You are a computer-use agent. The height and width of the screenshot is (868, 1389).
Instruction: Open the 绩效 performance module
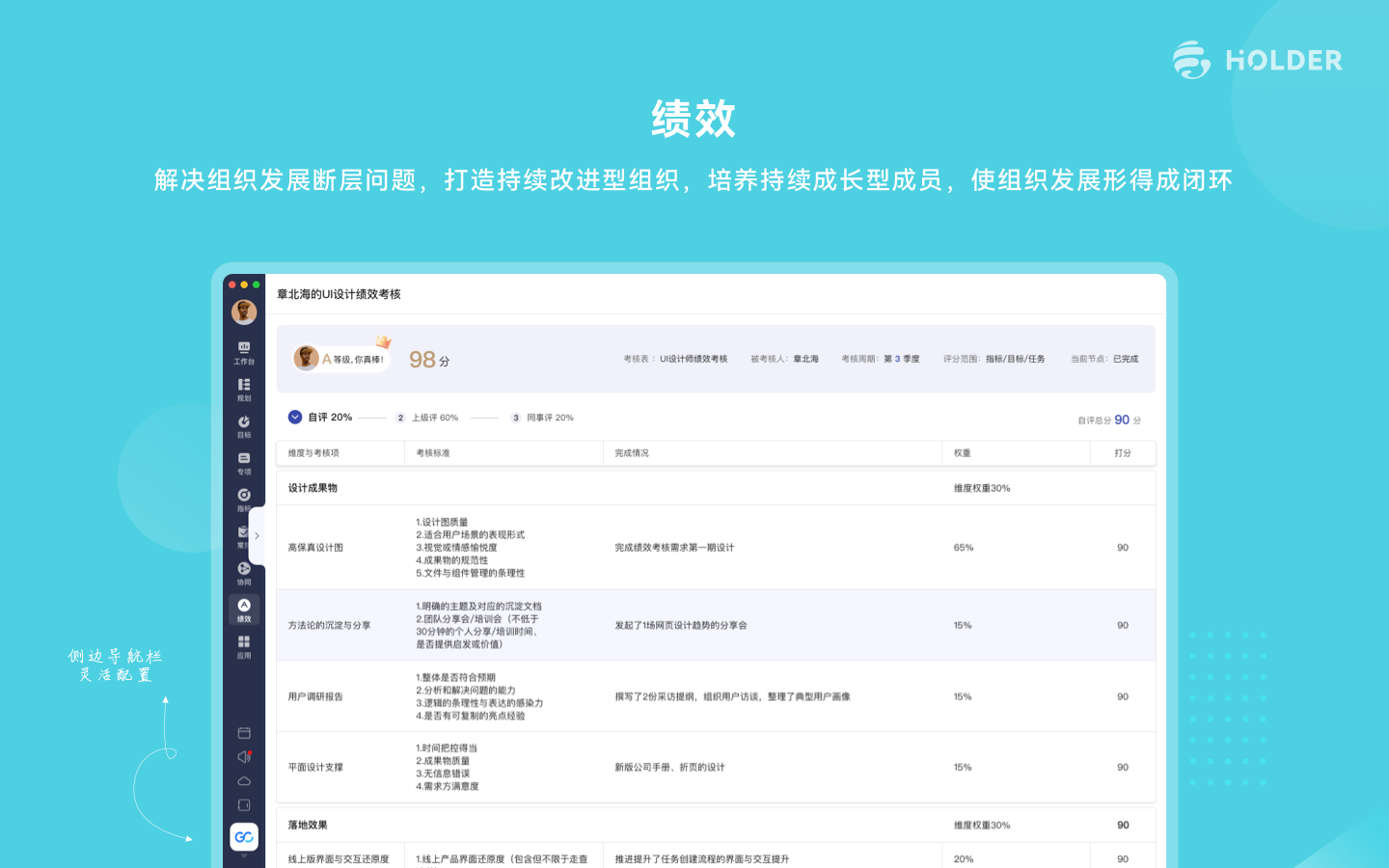(x=243, y=610)
